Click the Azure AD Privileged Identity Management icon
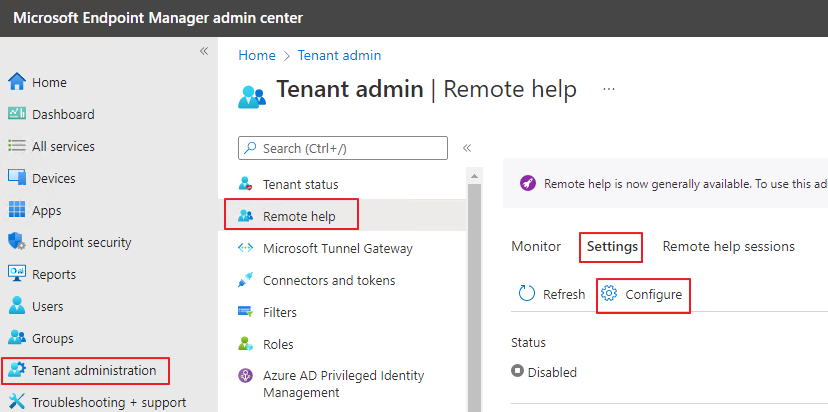Viewport: 828px width, 412px height. (246, 376)
